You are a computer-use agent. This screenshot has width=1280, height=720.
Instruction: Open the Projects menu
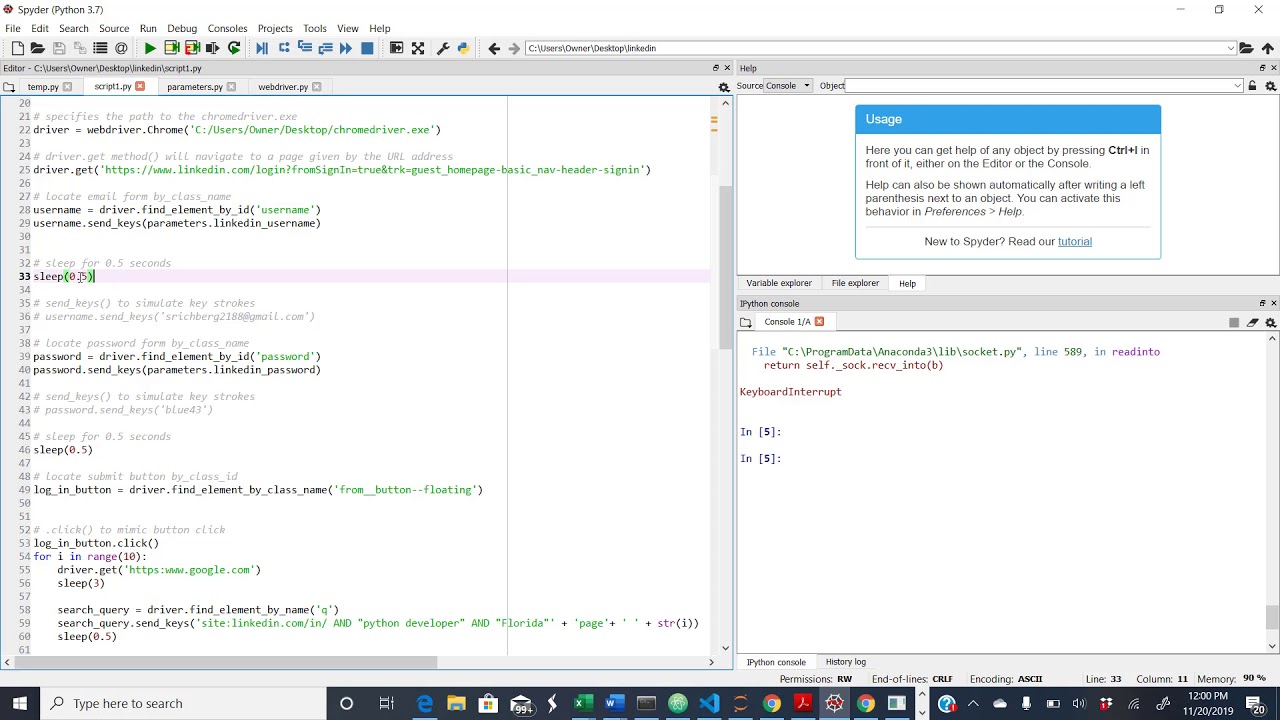[275, 28]
